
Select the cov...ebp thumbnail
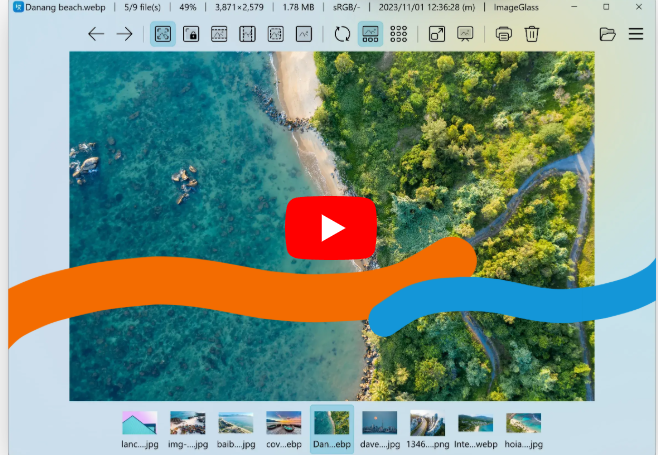click(284, 429)
